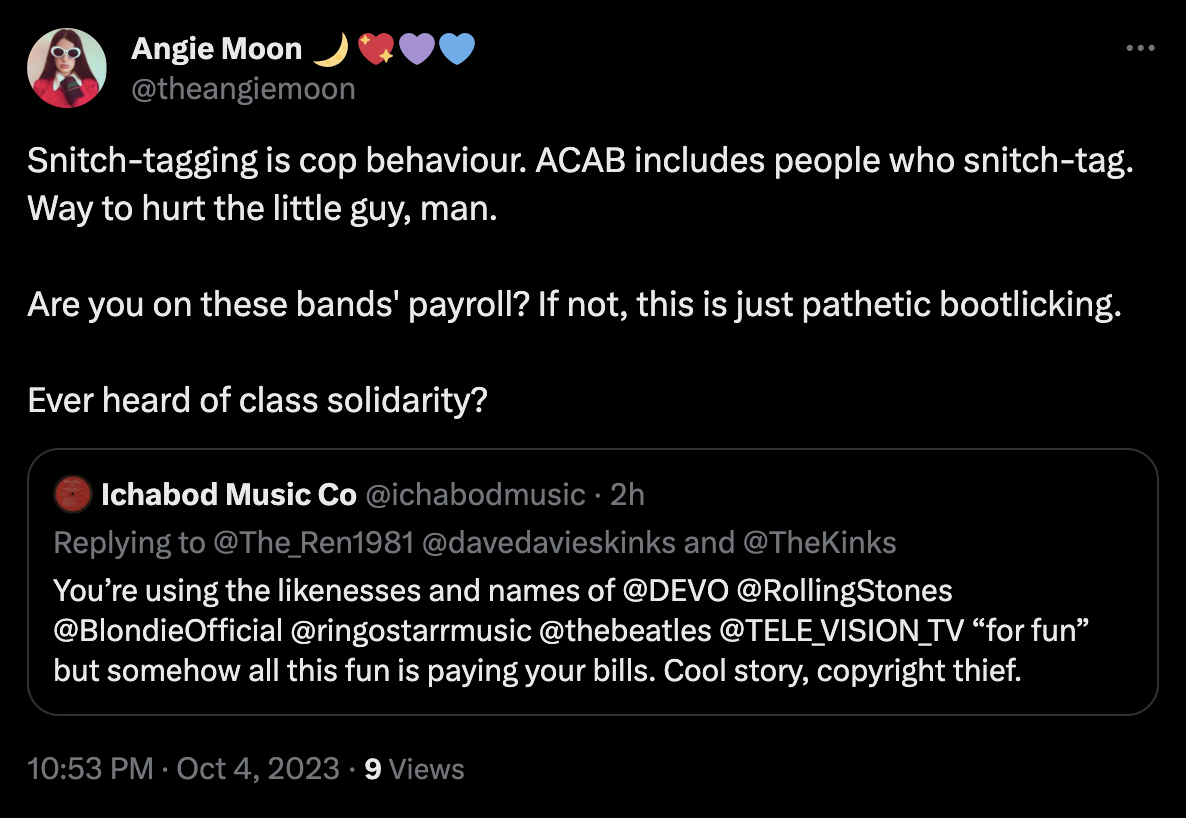Click the @ichabodmusic handle
1186x818 pixels.
coord(475,494)
